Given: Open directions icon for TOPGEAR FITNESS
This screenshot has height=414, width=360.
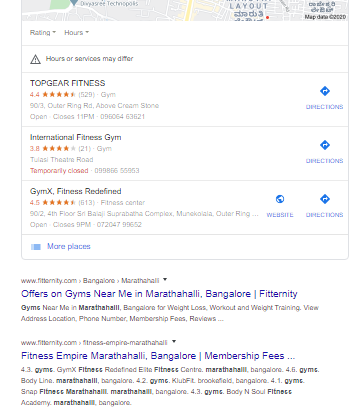Looking at the screenshot, I should [325, 91].
